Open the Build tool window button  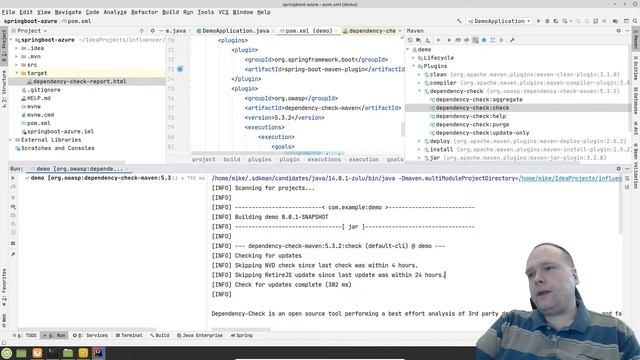pyautogui.click(x=160, y=335)
